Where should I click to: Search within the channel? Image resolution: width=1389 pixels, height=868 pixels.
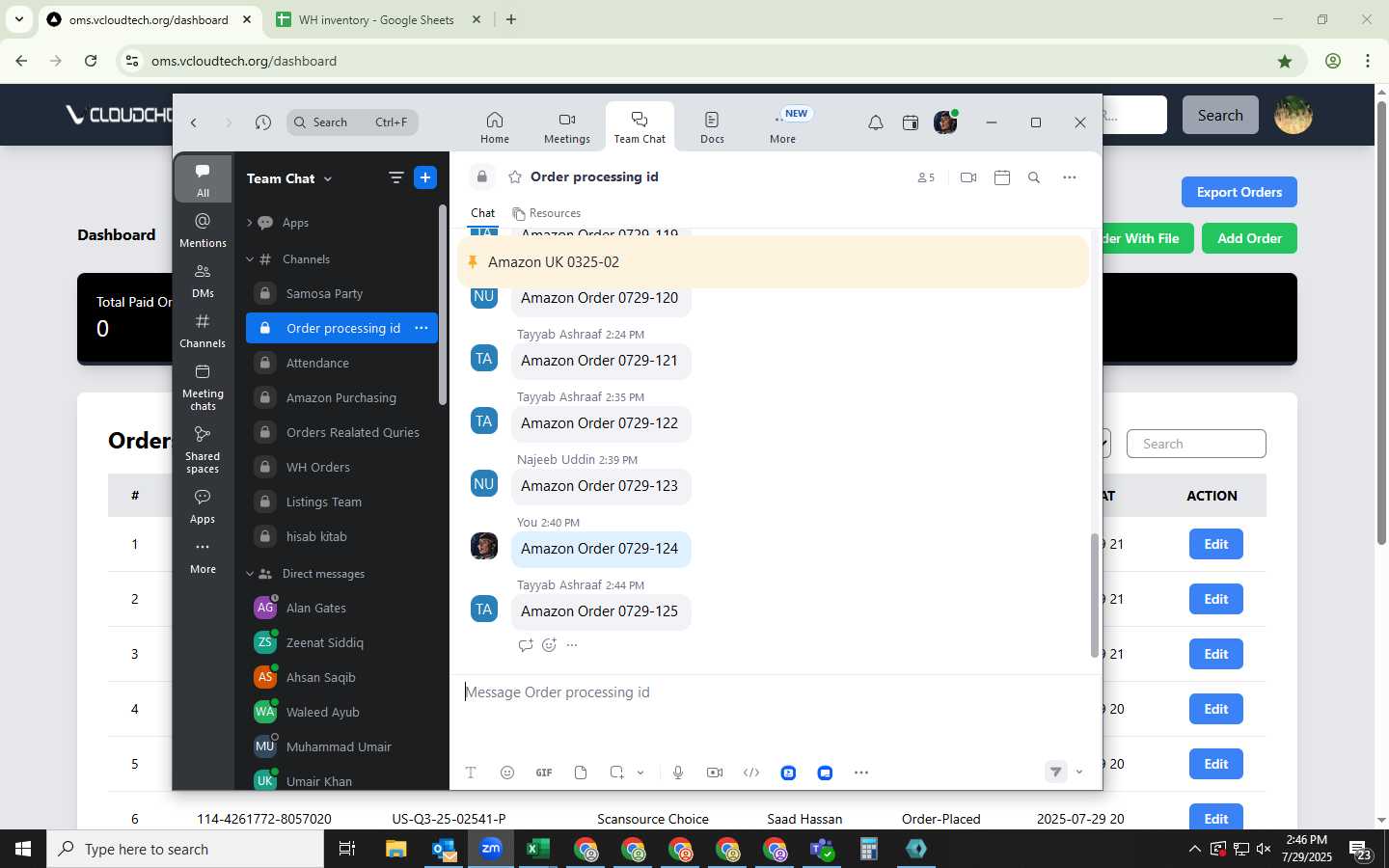(x=1034, y=177)
